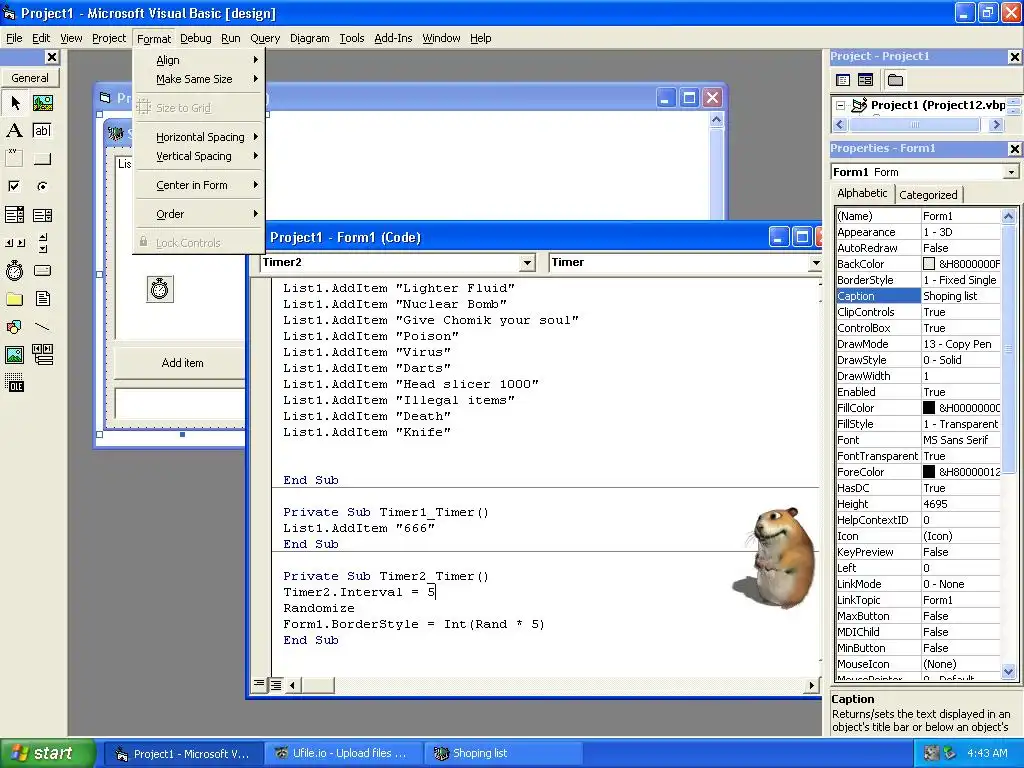Open the Form1 object dropdown in Properties
The width and height of the screenshot is (1024, 768).
coord(1011,172)
